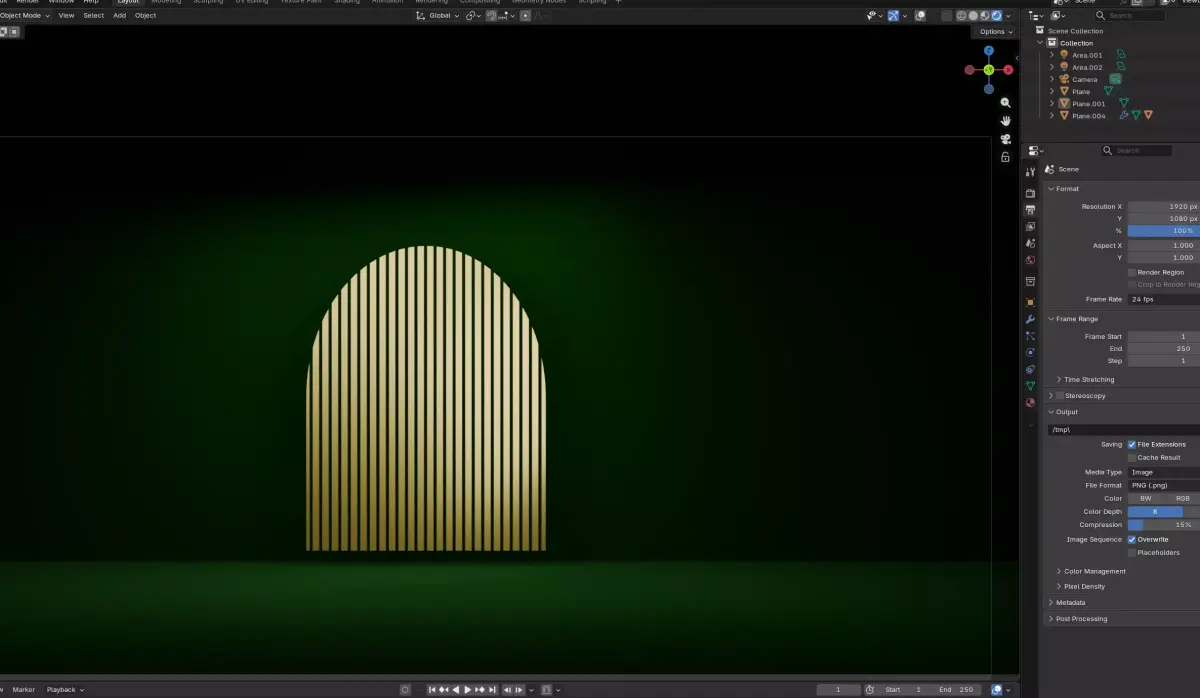The width and height of the screenshot is (1200, 698).
Task: Toggle the proportional editing button
Action: click(525, 16)
